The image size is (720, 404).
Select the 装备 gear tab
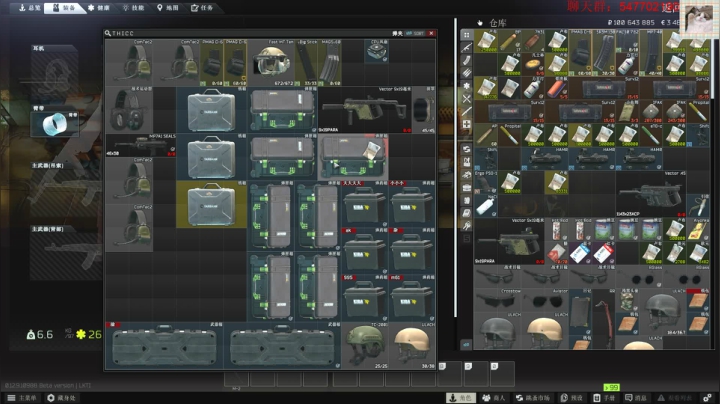tap(64, 8)
